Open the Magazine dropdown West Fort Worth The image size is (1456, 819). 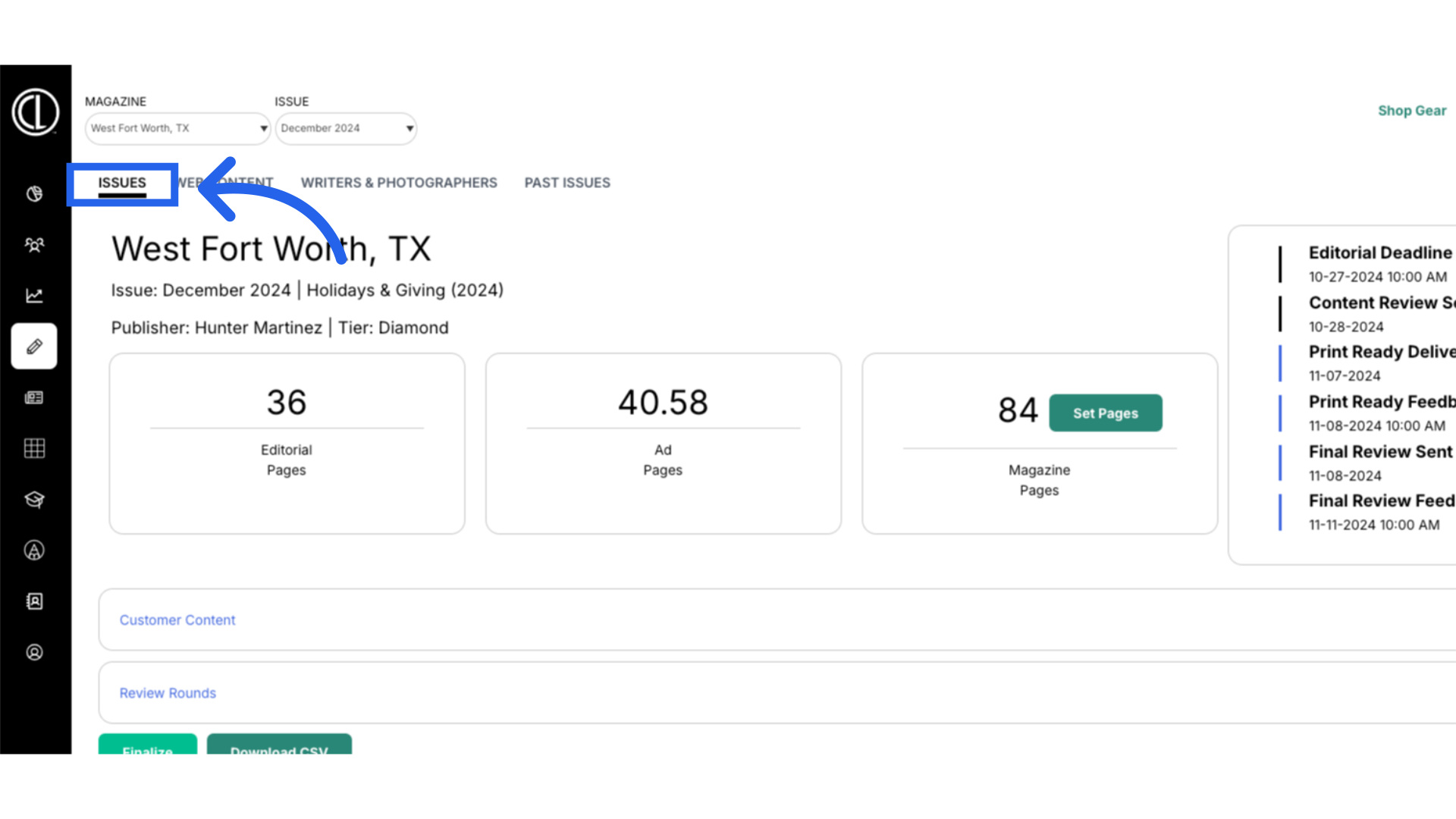tap(177, 128)
